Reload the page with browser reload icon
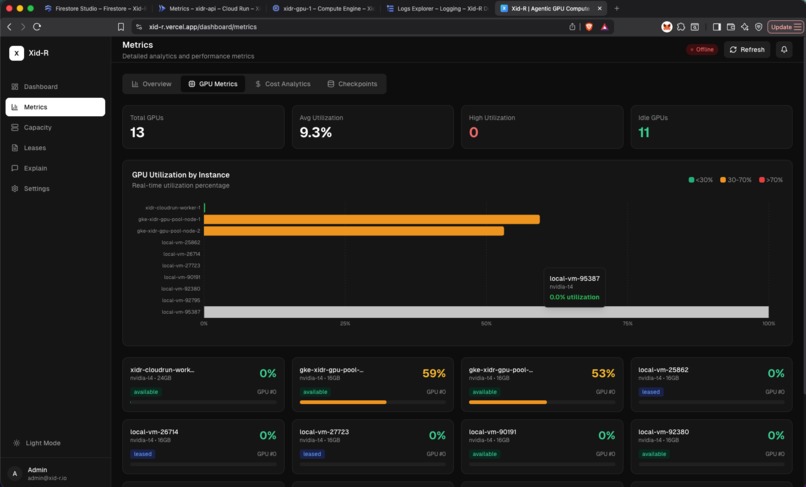The width and height of the screenshot is (806, 487). [x=37, y=27]
